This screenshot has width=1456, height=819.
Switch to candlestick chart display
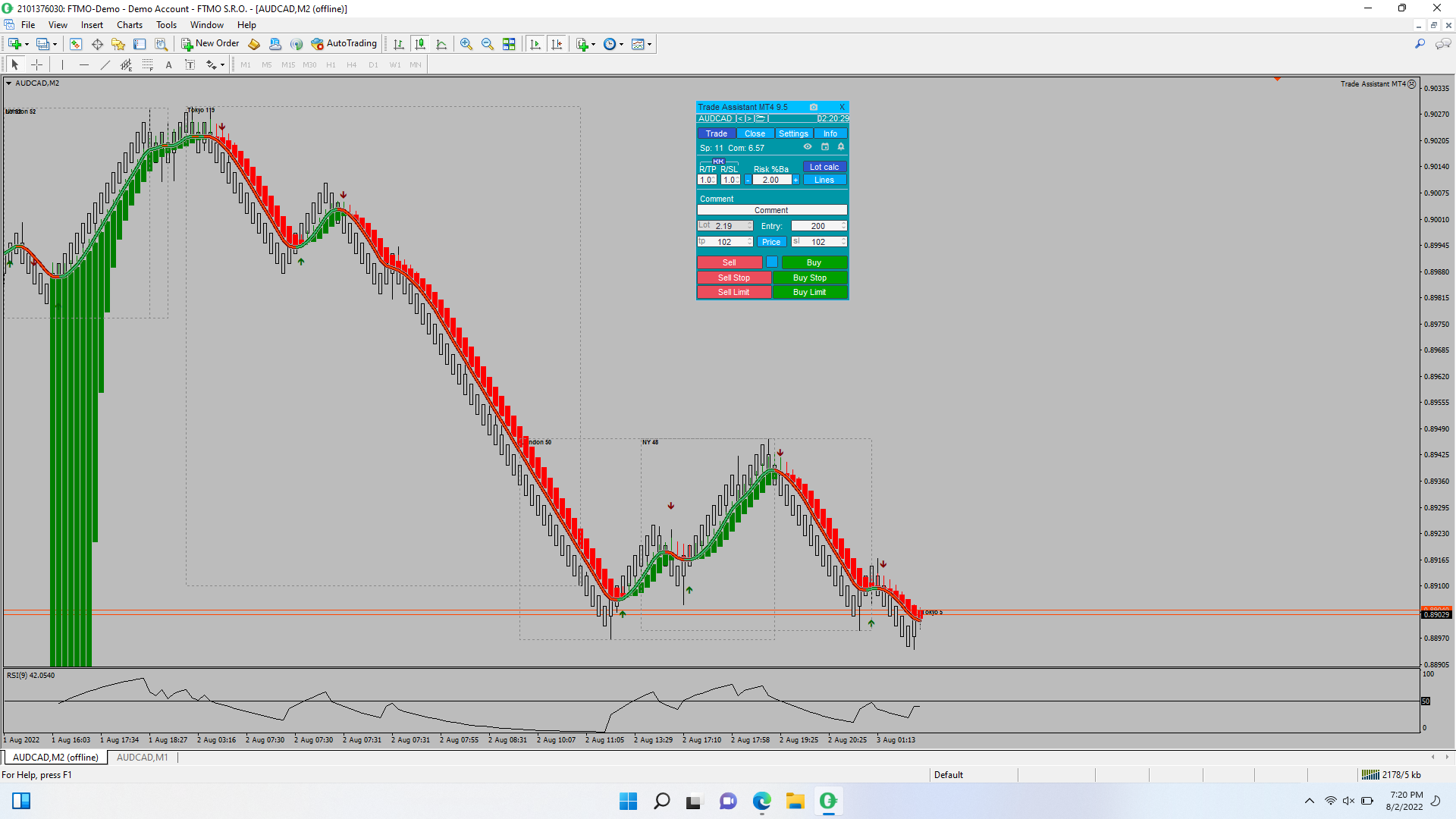click(420, 44)
